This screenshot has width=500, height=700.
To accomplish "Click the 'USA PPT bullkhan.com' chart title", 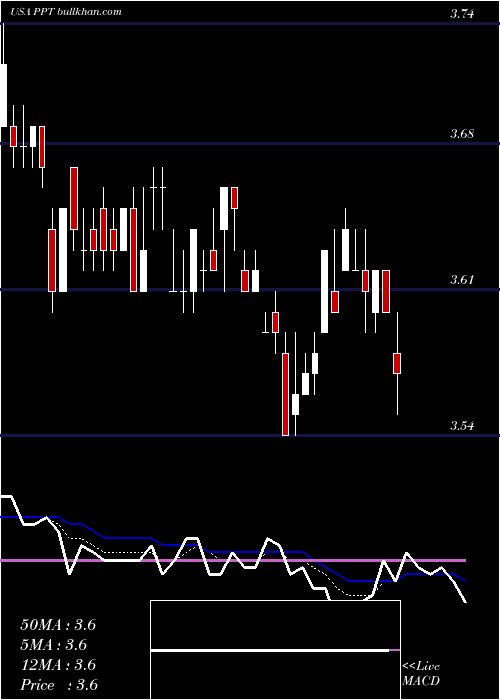I will click(65, 12).
